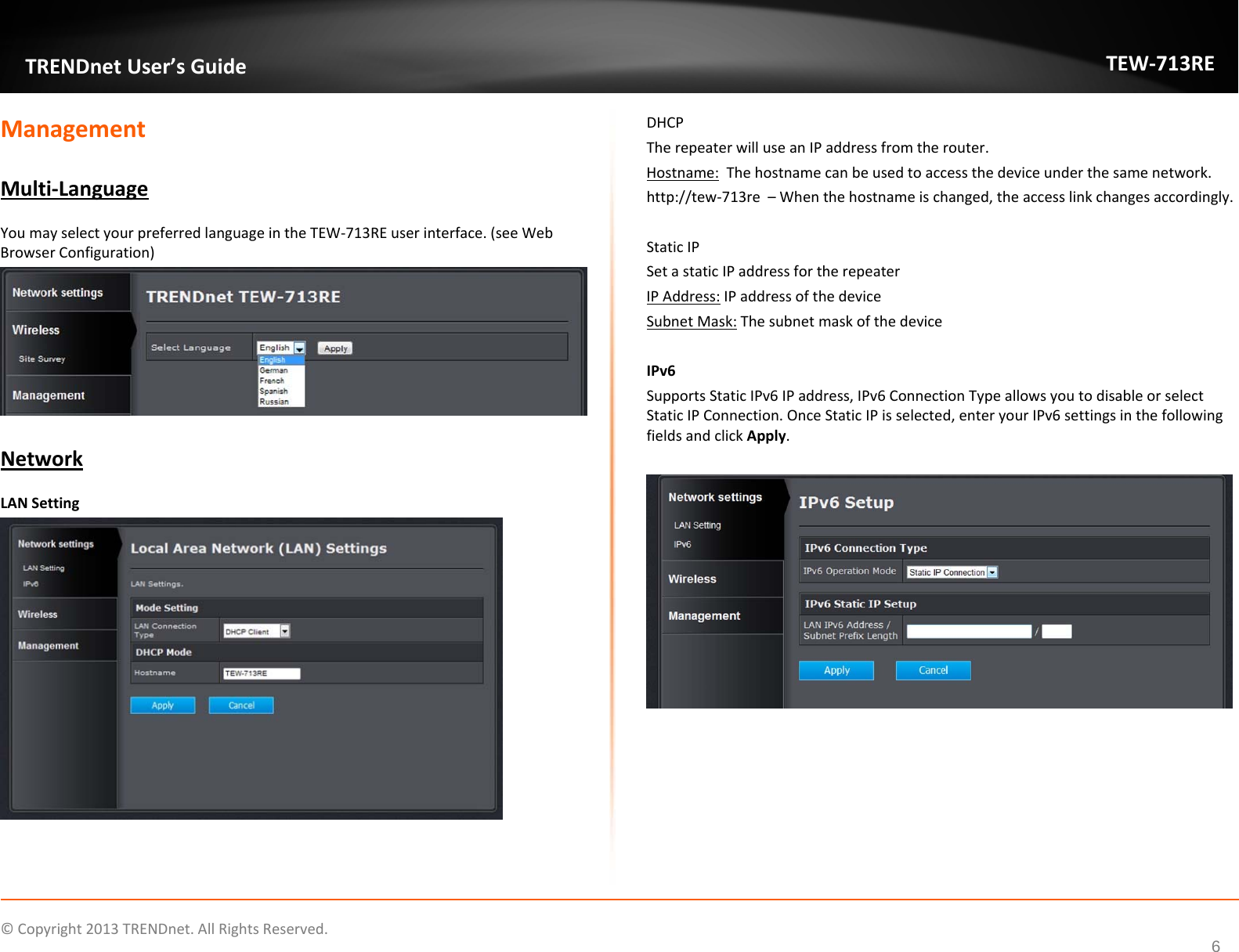Open Wireless in IPv6 panel sidebar
The width and height of the screenshot is (1239, 952).
692,579
